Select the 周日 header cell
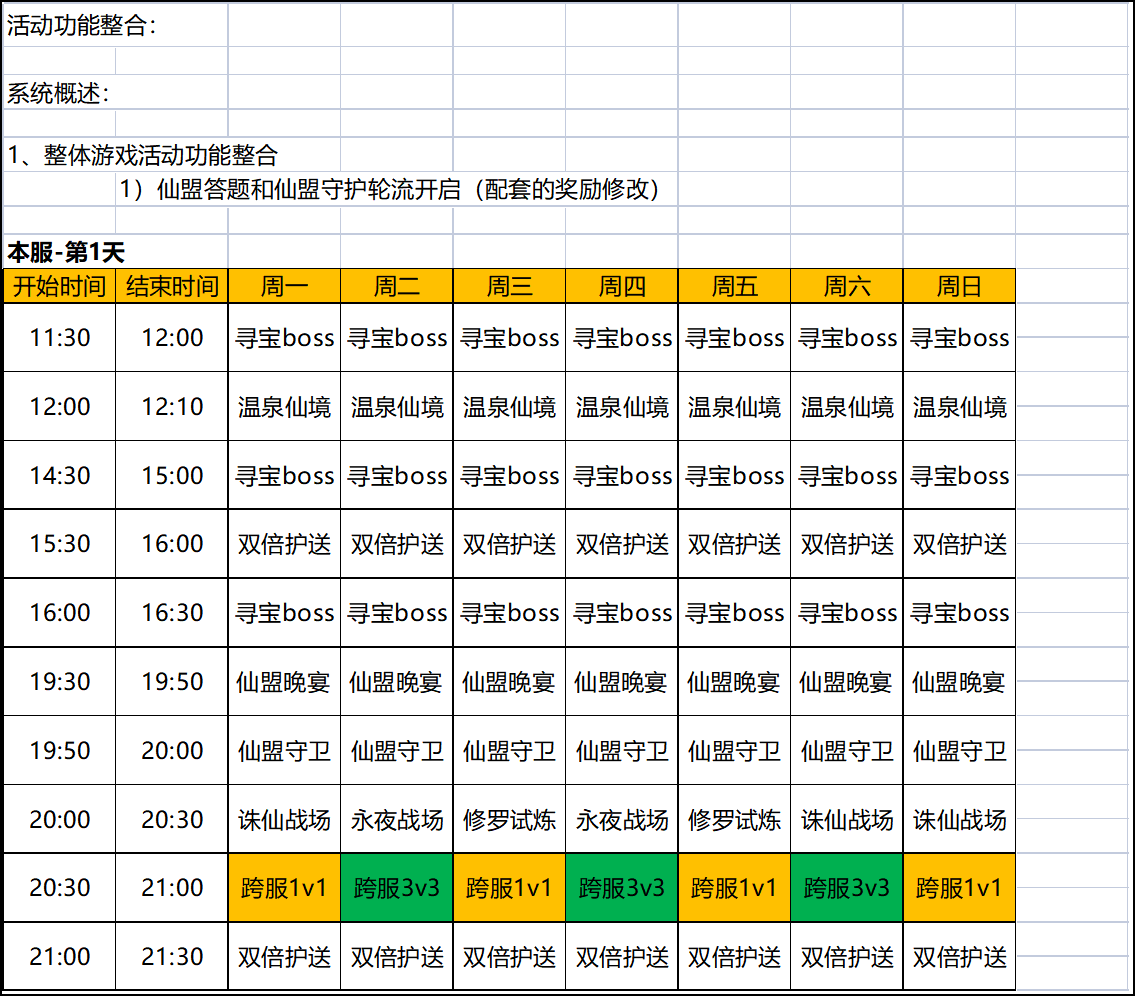The image size is (1135, 996). [959, 287]
